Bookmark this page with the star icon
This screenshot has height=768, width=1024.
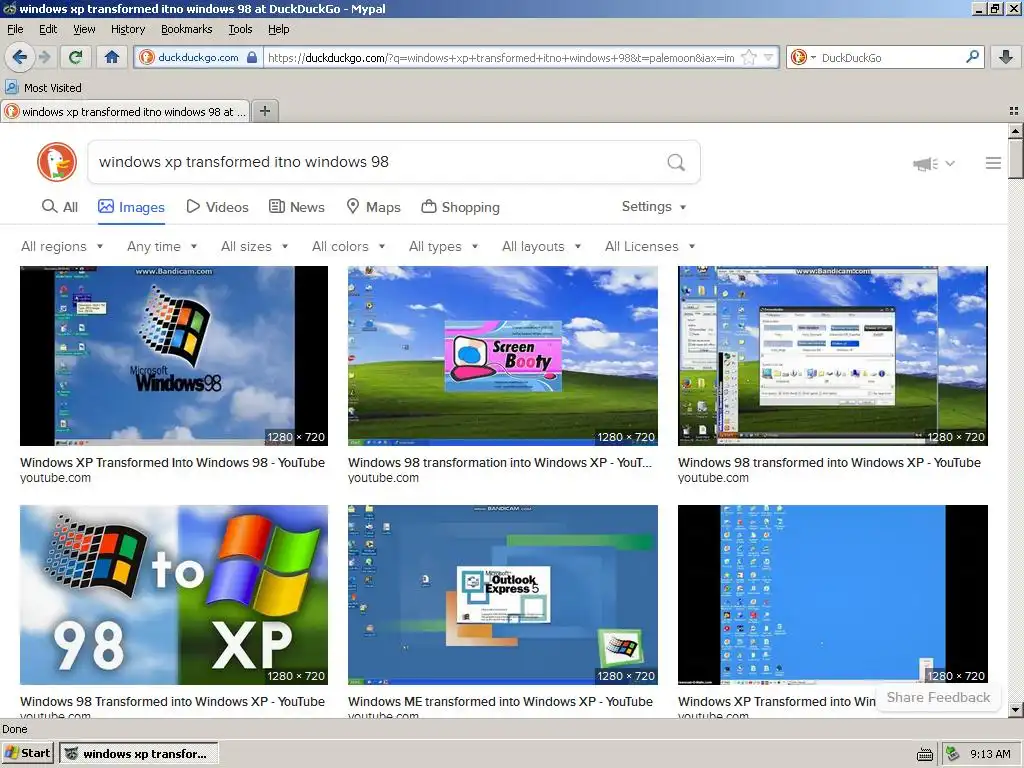pos(749,57)
